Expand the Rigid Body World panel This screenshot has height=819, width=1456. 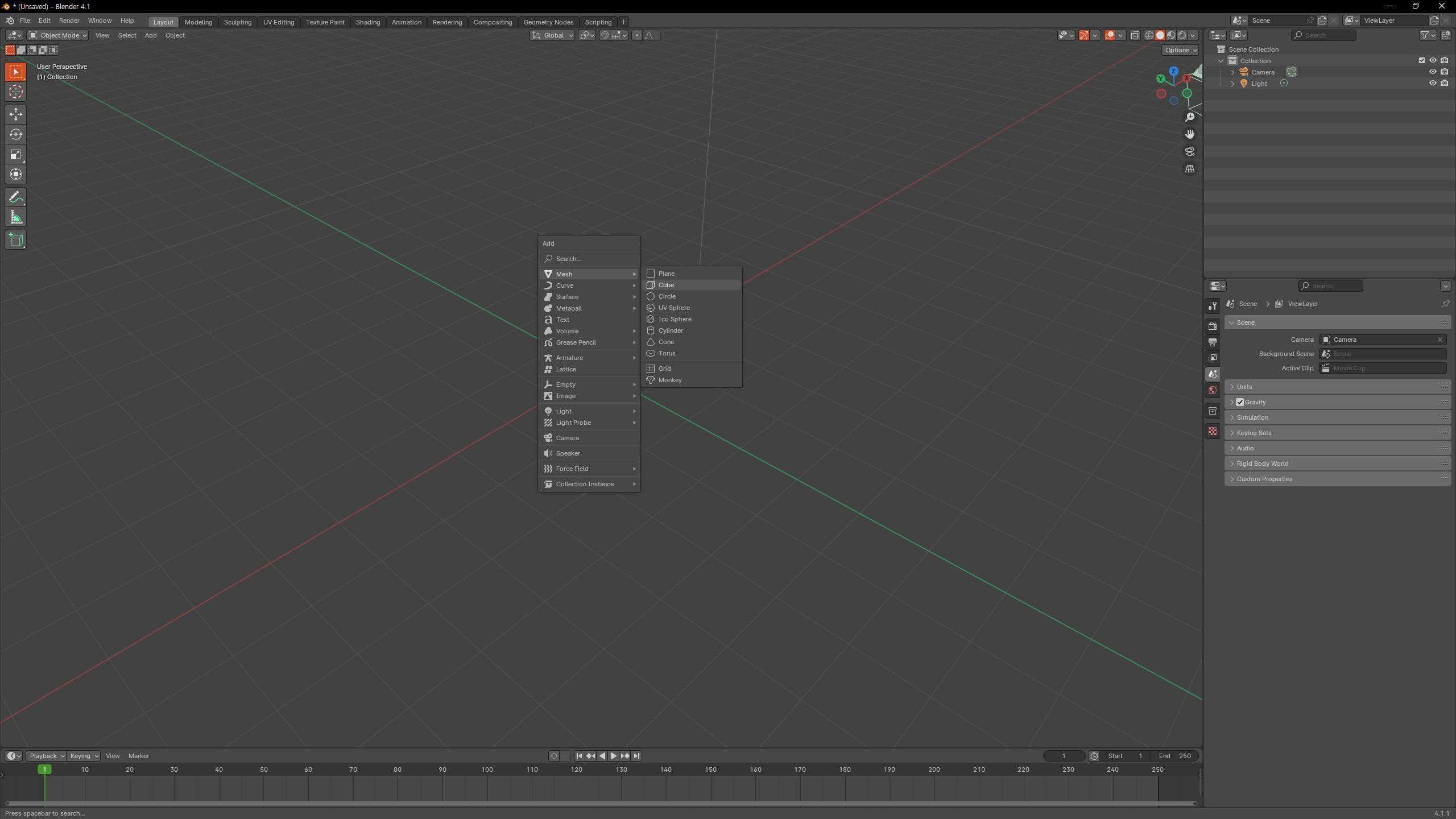point(1337,464)
